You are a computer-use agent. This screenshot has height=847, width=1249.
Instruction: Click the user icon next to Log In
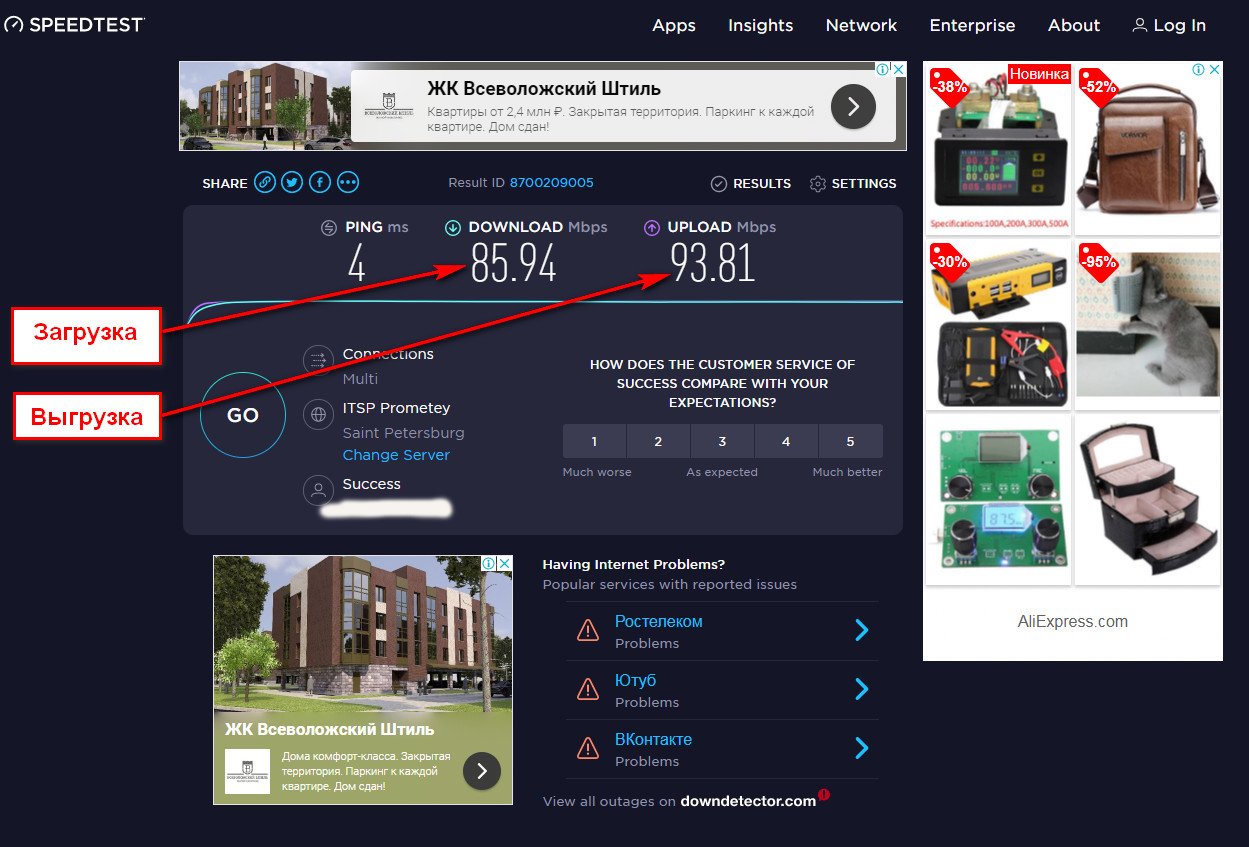[1139, 26]
